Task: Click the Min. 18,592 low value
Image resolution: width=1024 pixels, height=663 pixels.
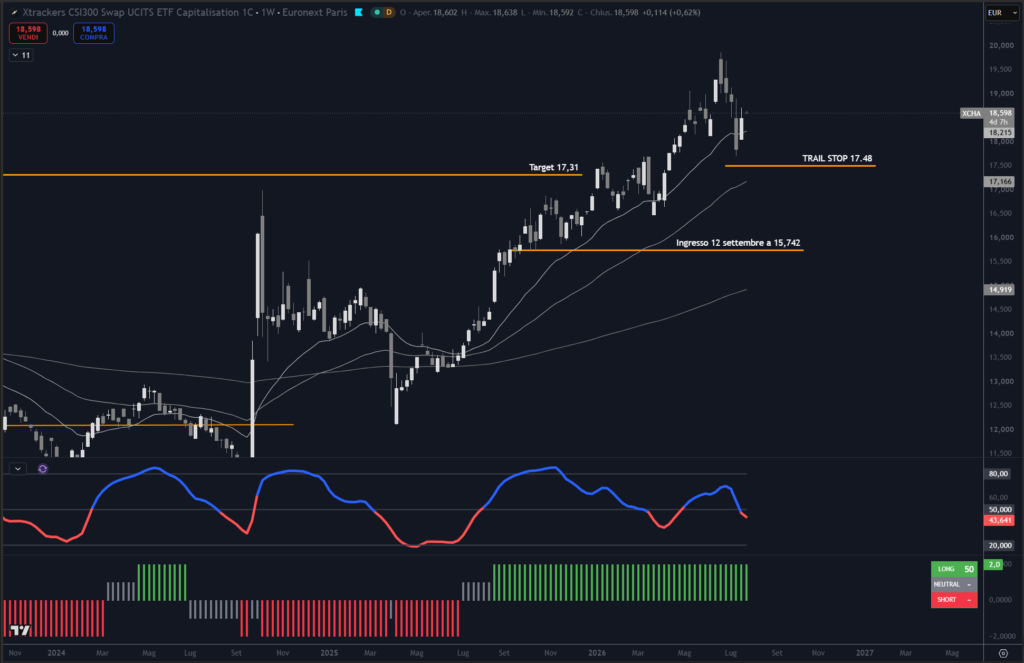Action: coord(554,12)
